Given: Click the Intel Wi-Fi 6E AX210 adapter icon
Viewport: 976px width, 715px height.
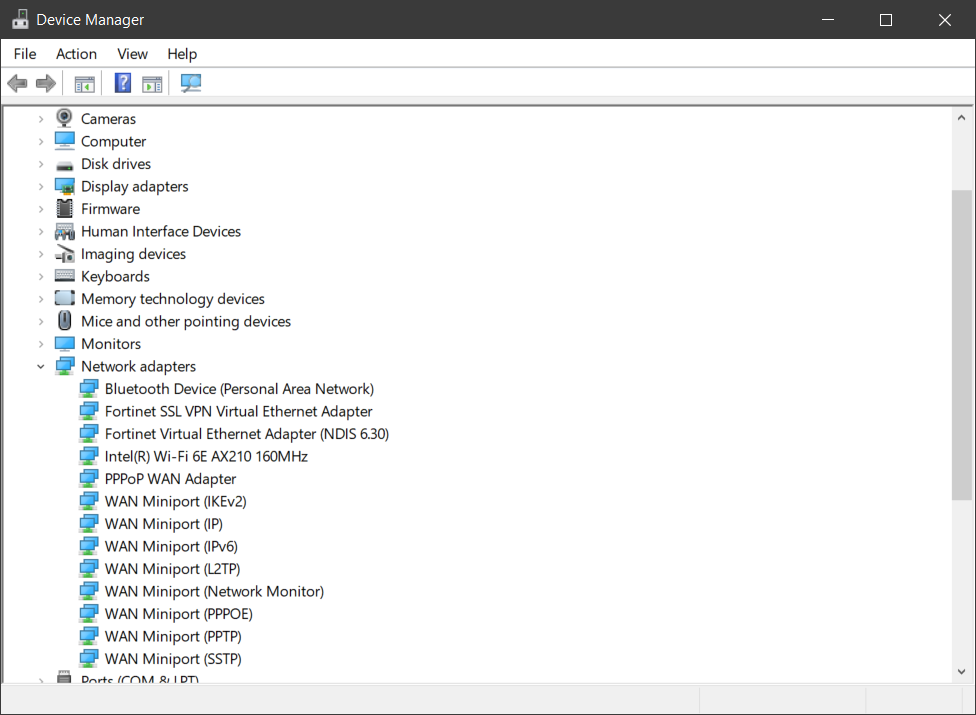Looking at the screenshot, I should click(89, 457).
